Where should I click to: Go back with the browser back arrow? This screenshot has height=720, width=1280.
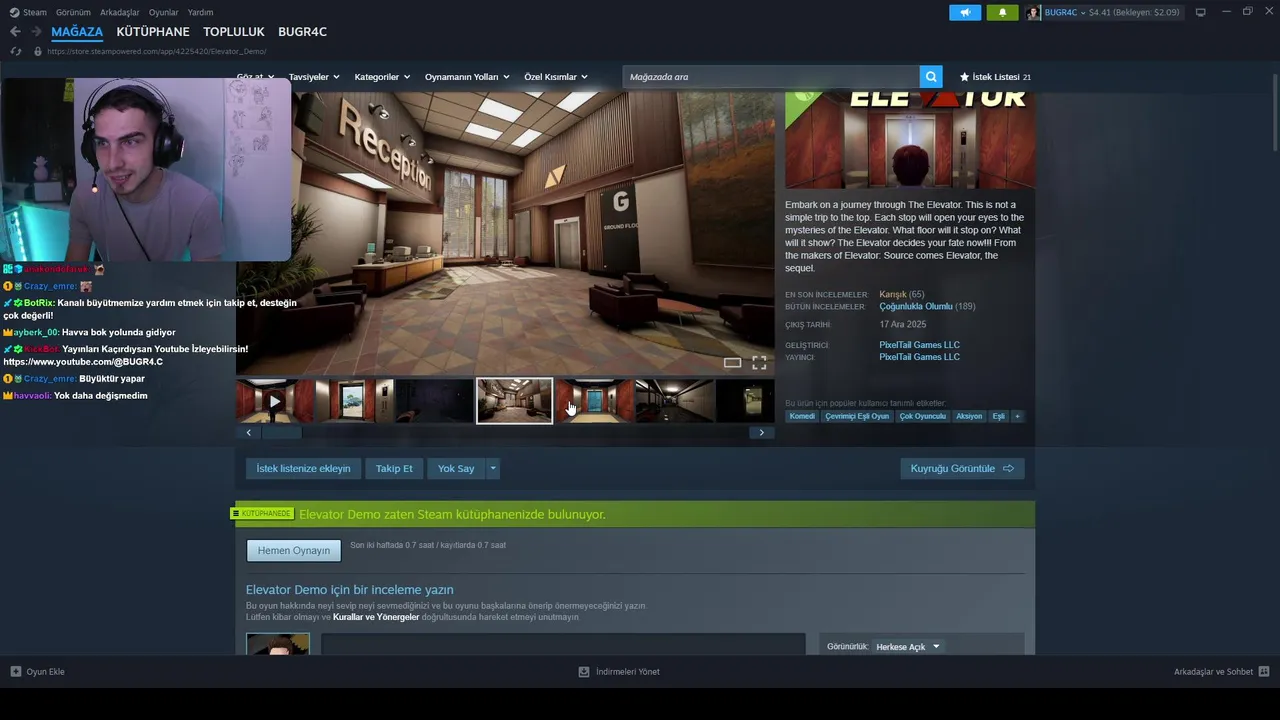point(15,32)
